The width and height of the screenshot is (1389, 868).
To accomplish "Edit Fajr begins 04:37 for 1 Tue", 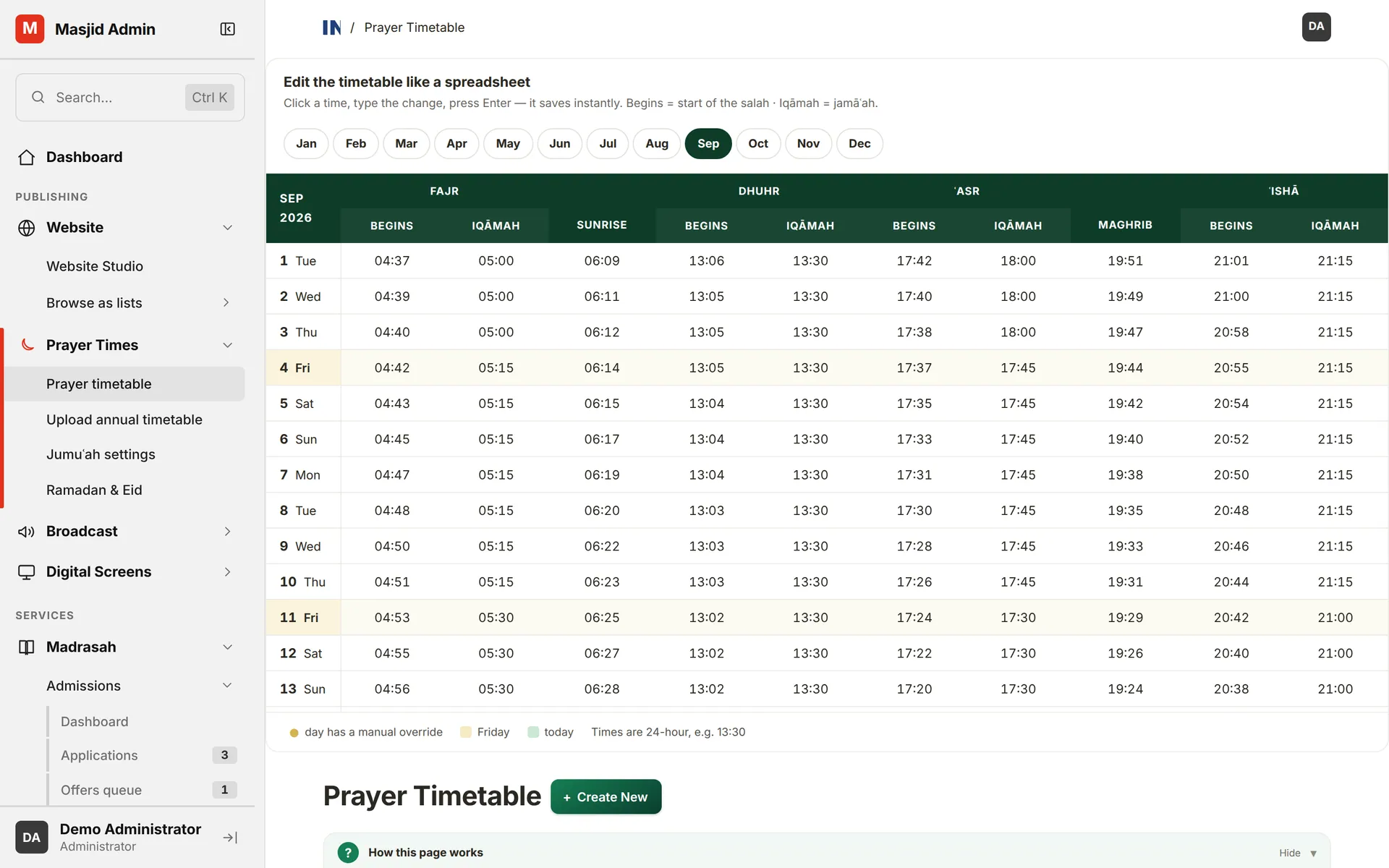I will (392, 261).
